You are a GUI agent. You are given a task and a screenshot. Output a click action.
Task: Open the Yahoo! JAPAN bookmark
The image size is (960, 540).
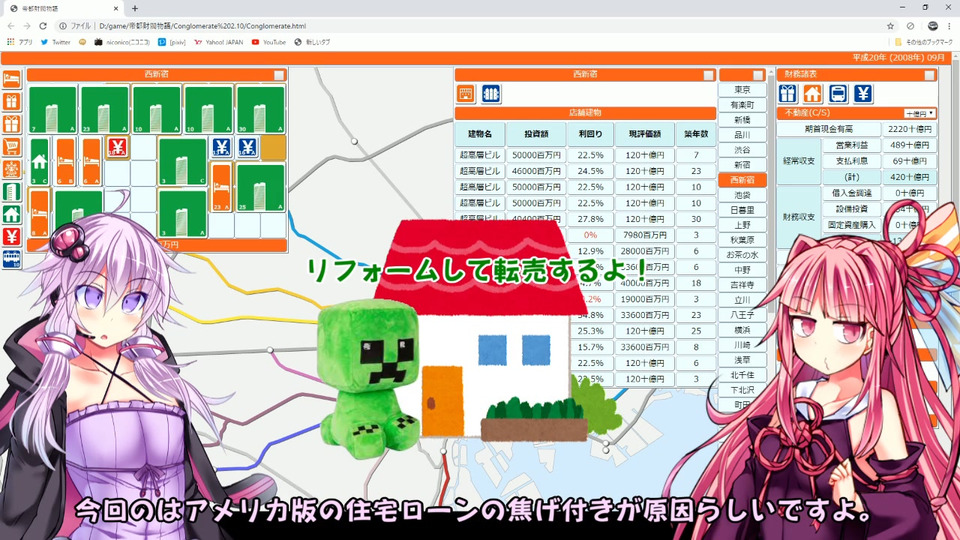218,42
